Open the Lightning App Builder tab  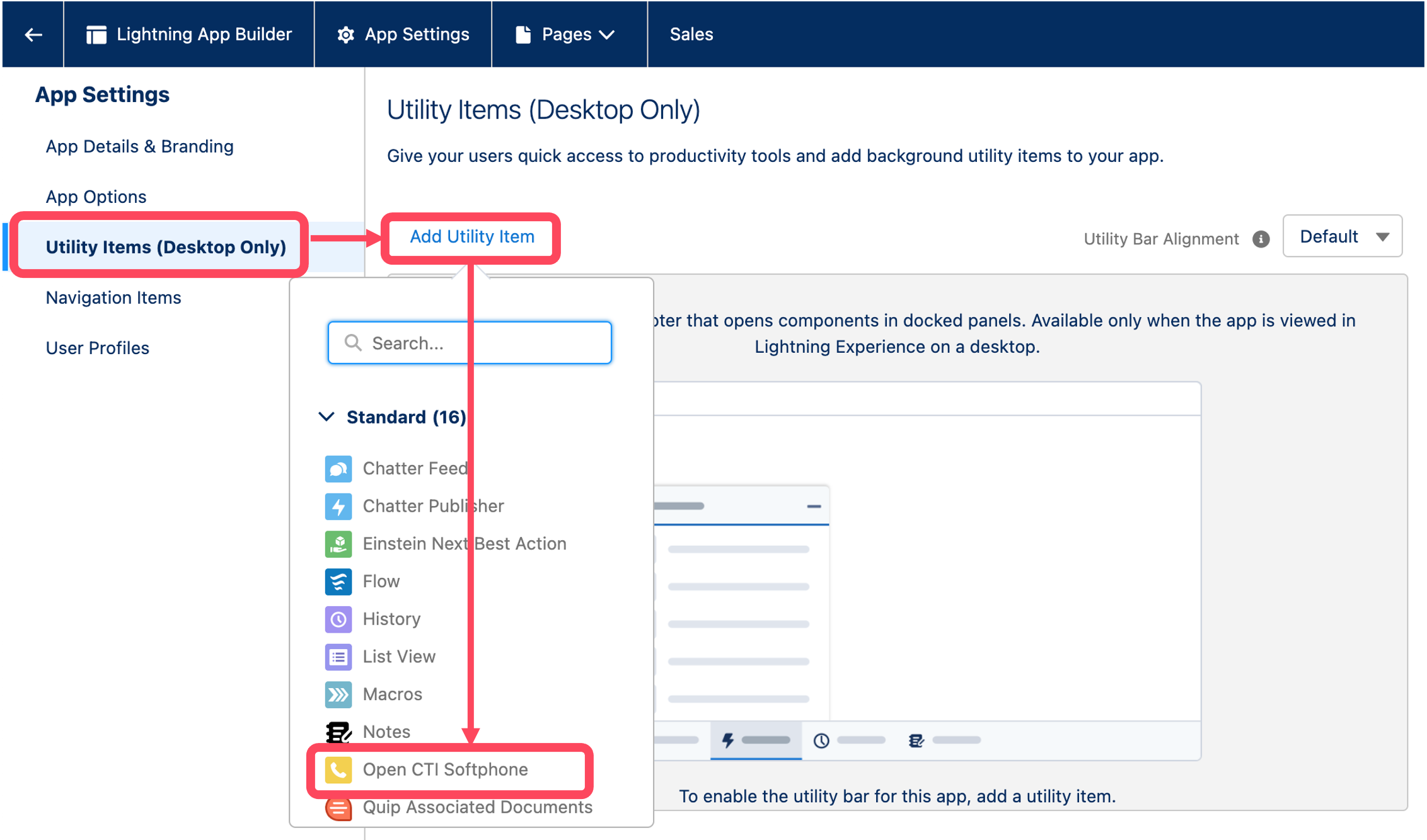[x=189, y=34]
